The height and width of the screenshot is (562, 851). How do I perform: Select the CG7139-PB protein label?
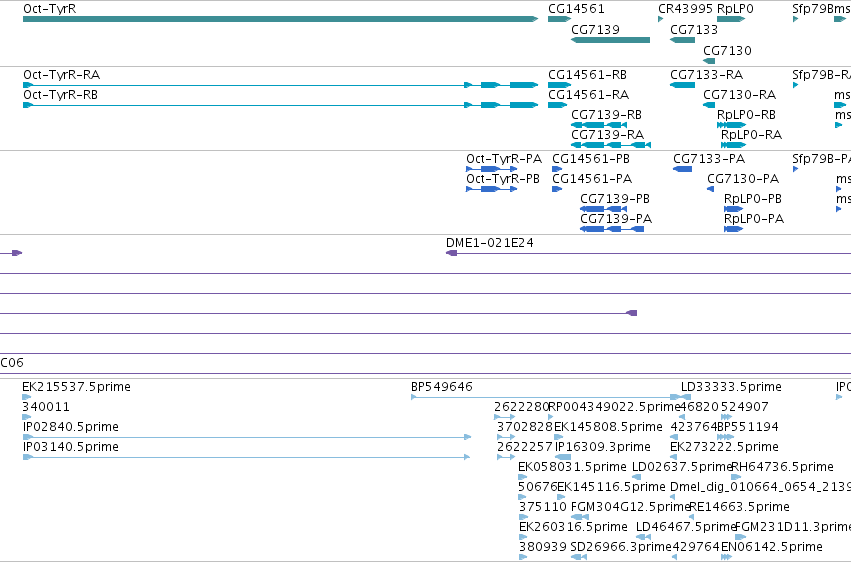(x=615, y=199)
